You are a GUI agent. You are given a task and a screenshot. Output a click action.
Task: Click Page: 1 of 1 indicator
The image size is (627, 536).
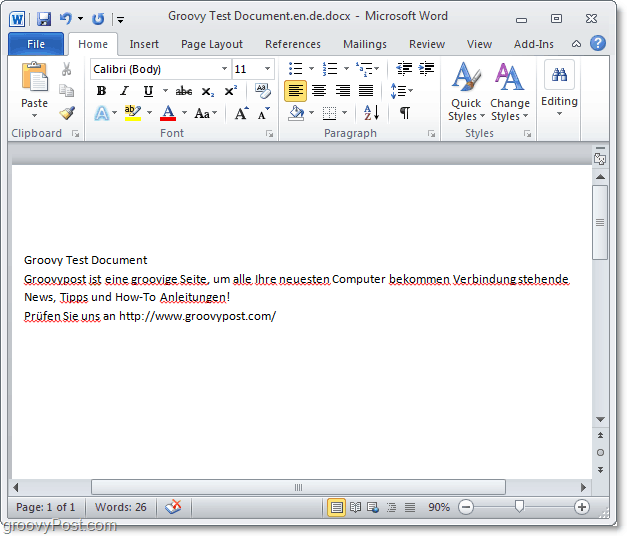(46, 507)
